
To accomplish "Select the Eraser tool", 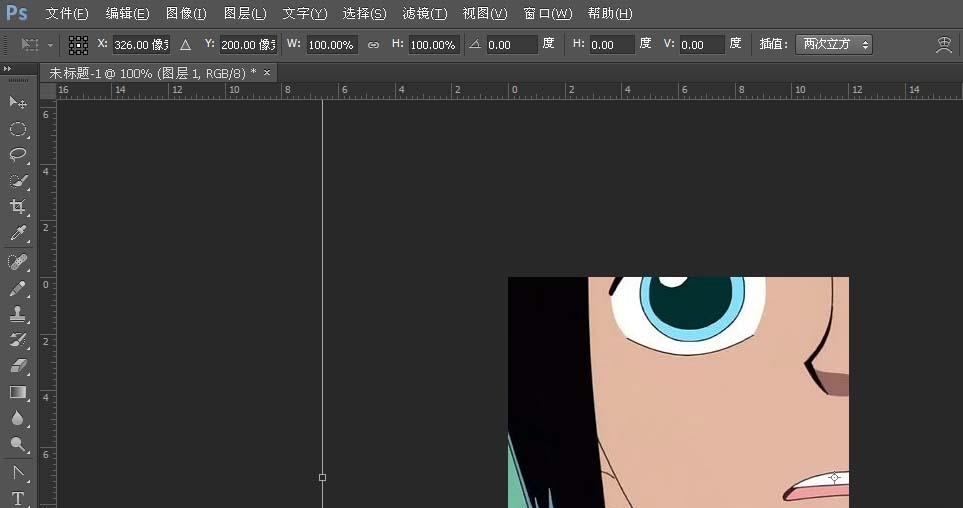I will (18, 366).
